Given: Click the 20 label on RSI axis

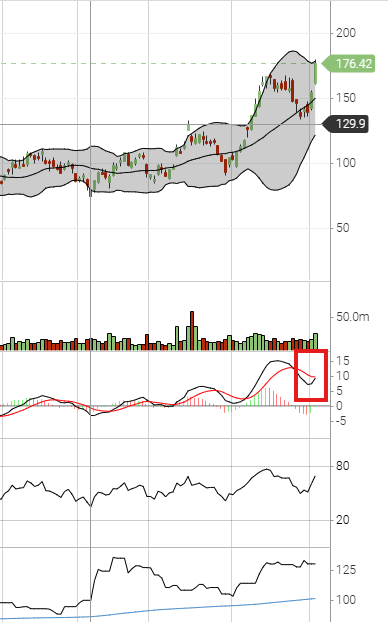Looking at the screenshot, I should pos(343,520).
